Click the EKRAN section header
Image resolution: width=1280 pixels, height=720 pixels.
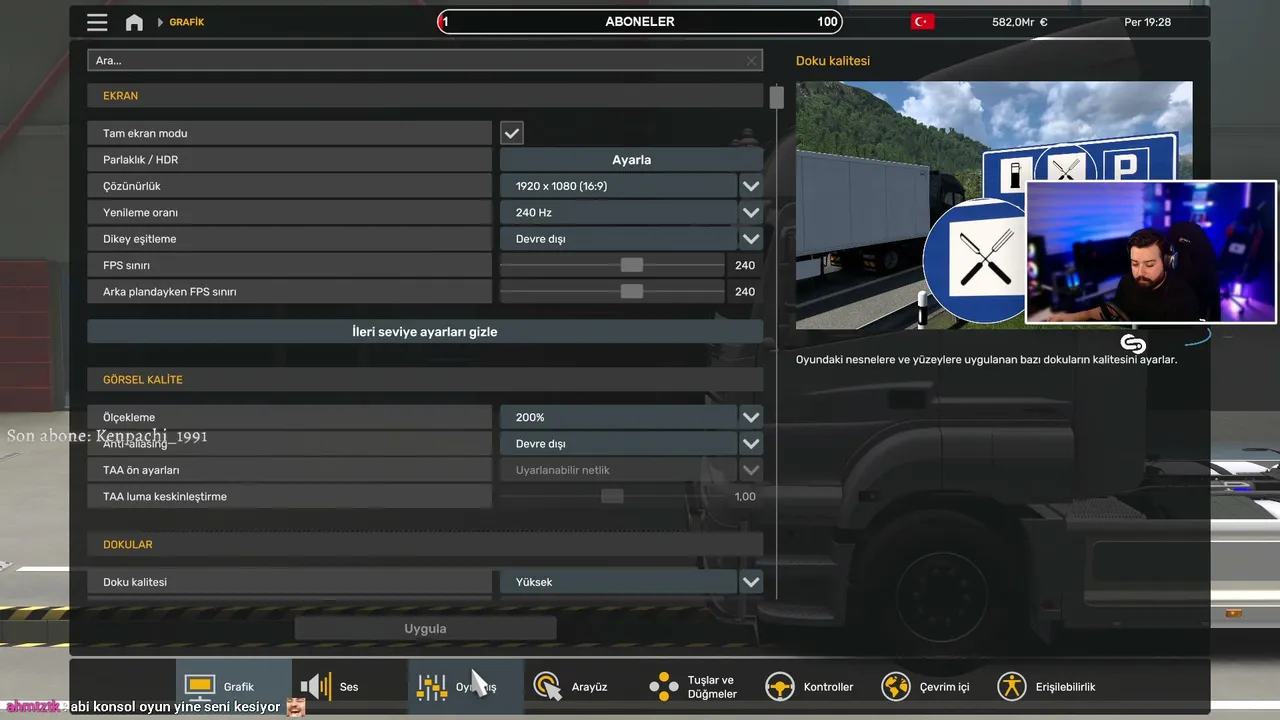425,96
